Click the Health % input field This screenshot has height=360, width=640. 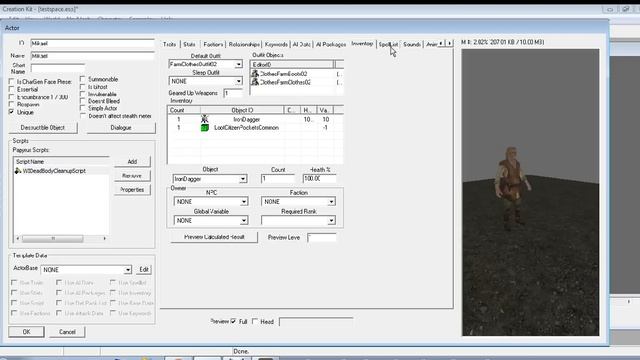(320, 179)
